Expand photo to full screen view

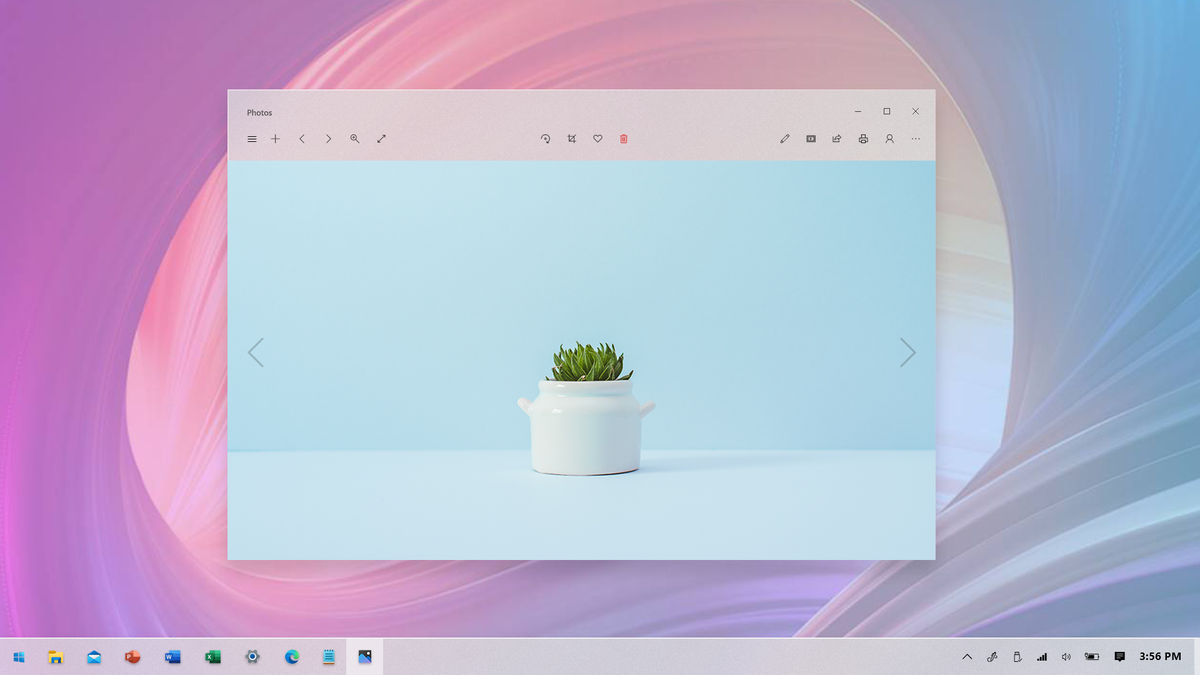(x=382, y=139)
